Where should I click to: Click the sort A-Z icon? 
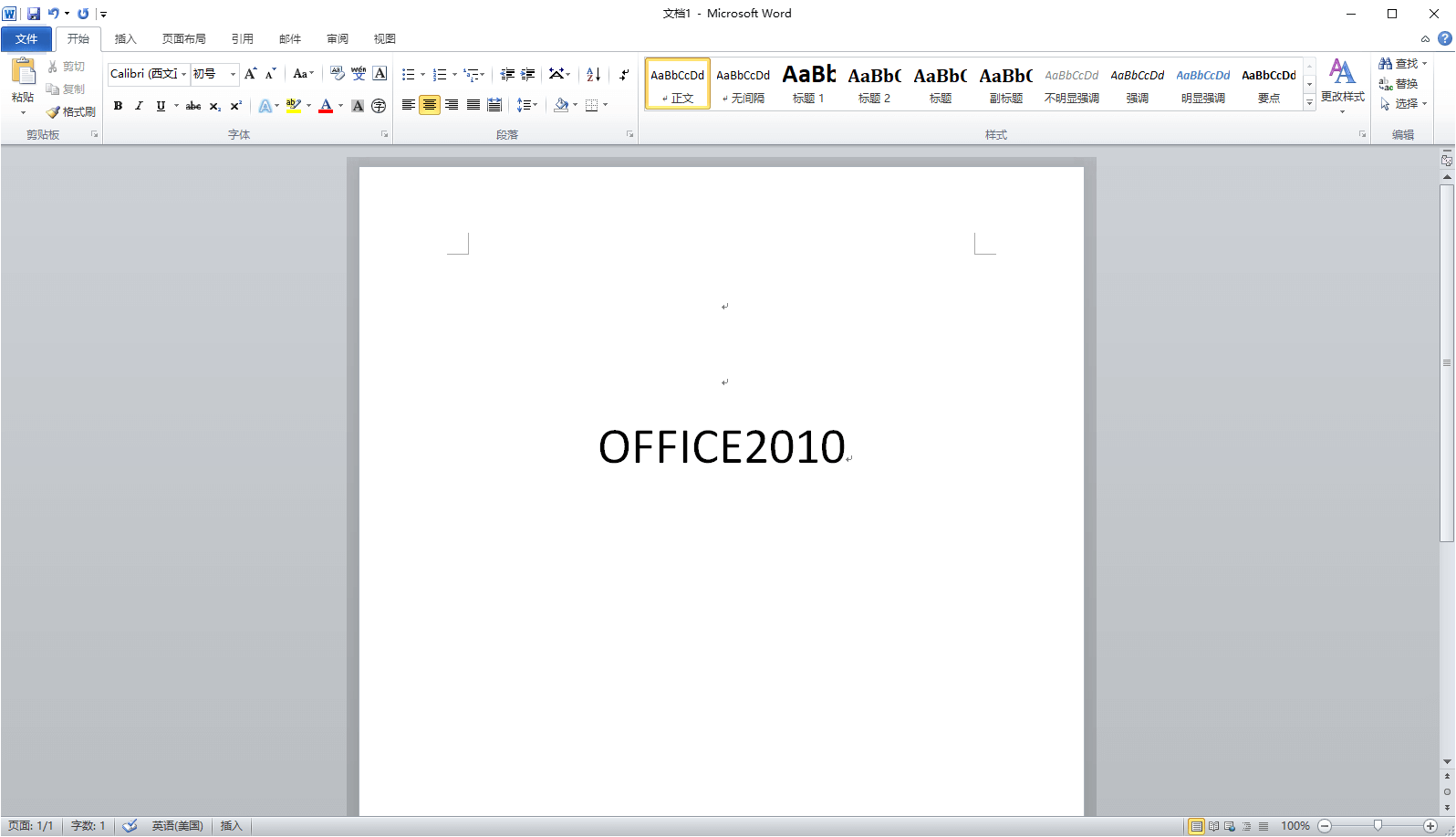click(x=594, y=75)
